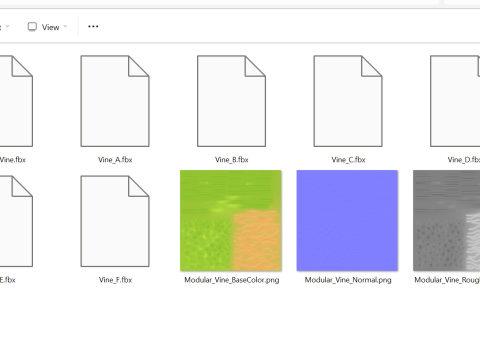
Task: Click the Vine_B.fbx file name
Action: [232, 160]
